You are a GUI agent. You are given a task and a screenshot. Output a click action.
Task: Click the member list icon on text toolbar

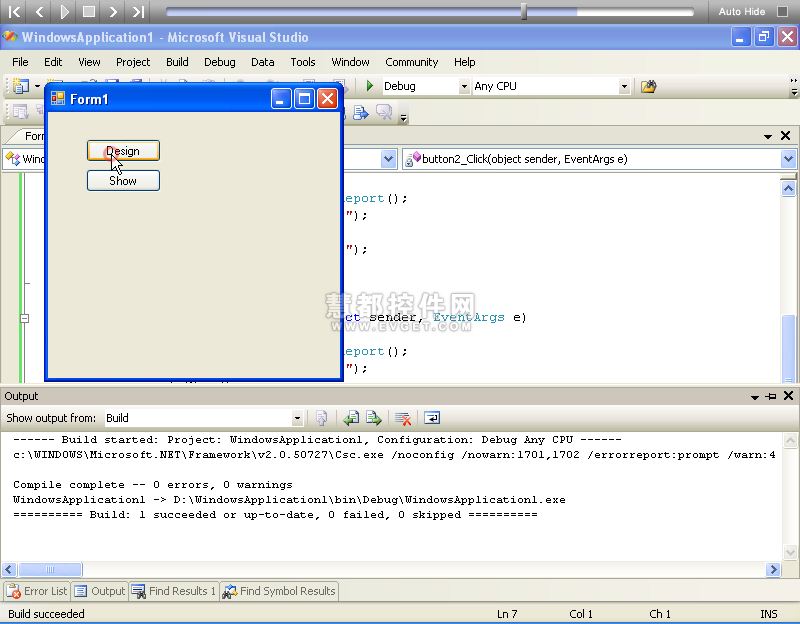coord(20,112)
